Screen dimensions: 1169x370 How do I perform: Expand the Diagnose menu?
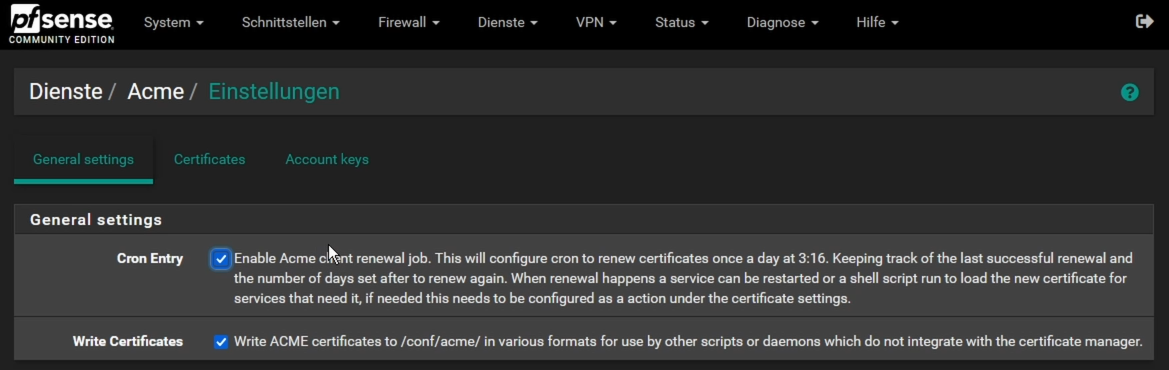coord(783,22)
